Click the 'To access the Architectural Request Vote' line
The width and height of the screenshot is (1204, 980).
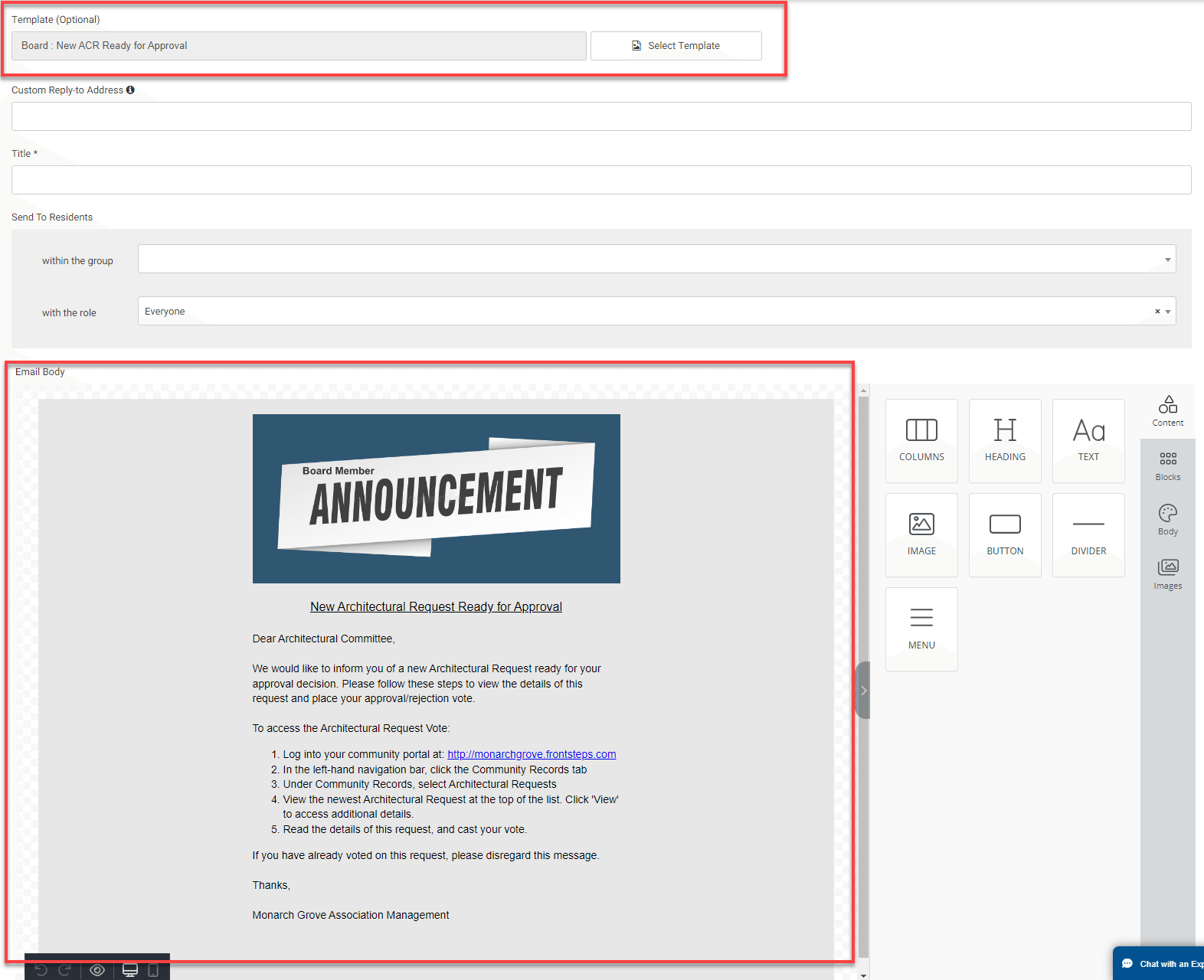coord(351,728)
